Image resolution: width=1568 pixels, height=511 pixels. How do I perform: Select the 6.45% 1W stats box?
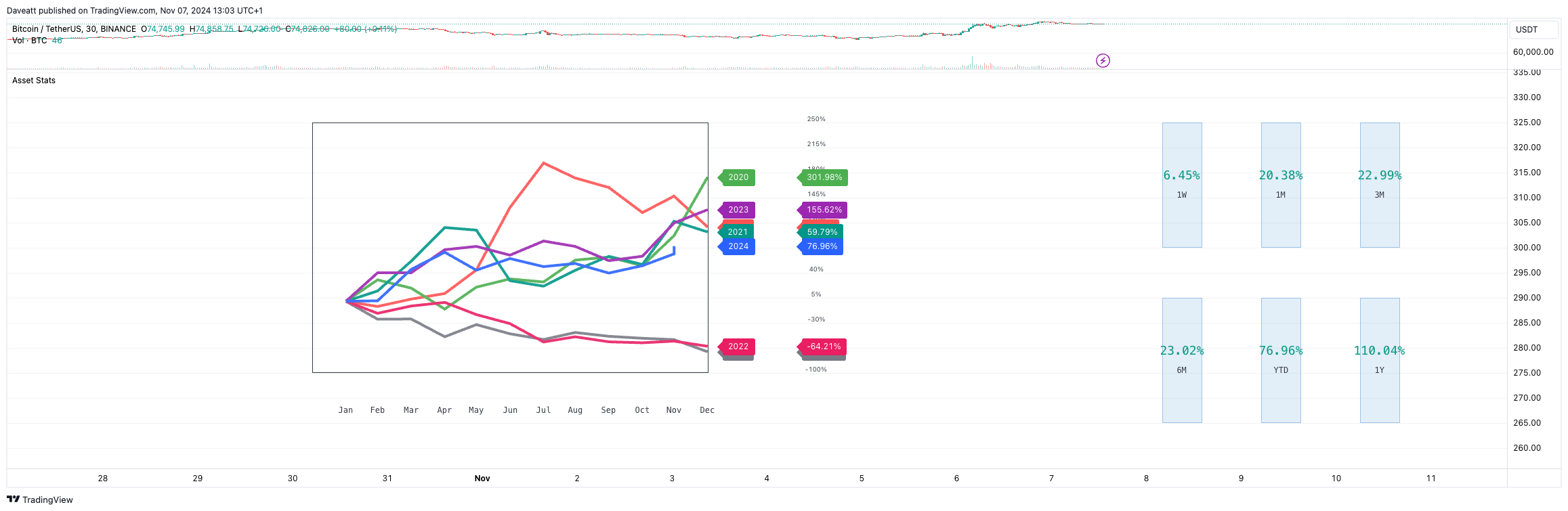[x=1182, y=185]
